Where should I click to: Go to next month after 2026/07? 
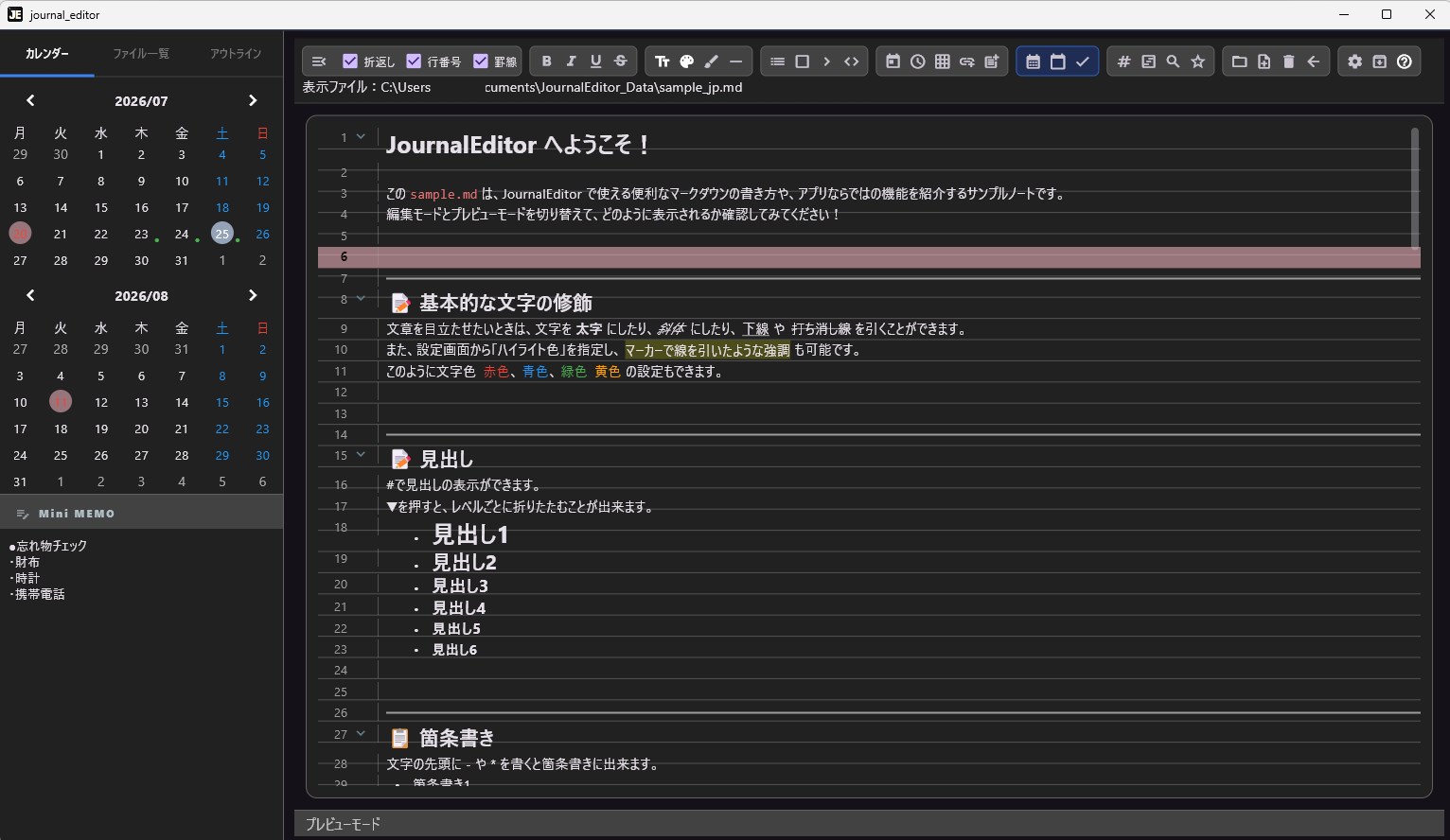pos(253,100)
